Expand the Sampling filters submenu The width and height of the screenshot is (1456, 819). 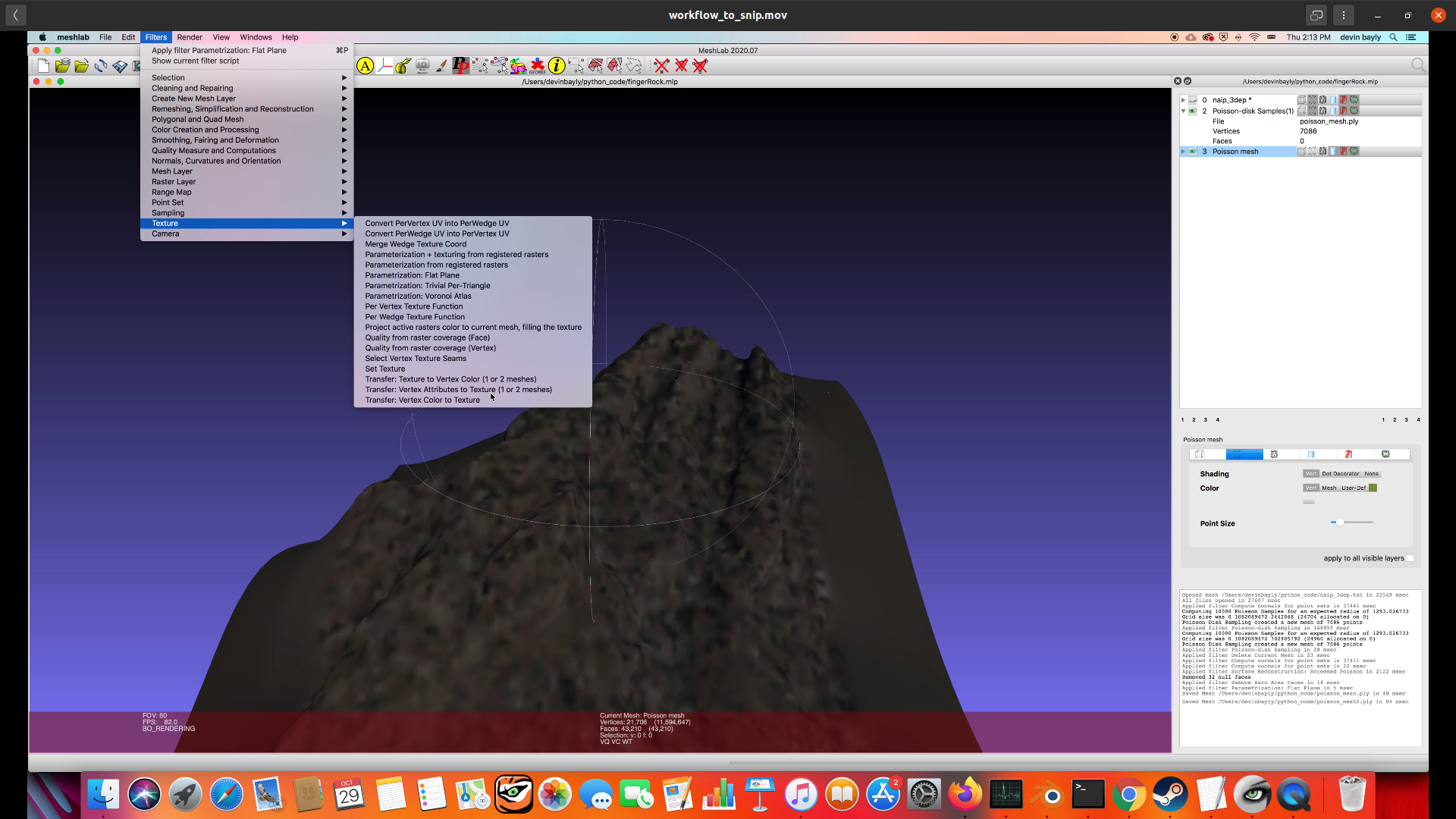coord(246,213)
